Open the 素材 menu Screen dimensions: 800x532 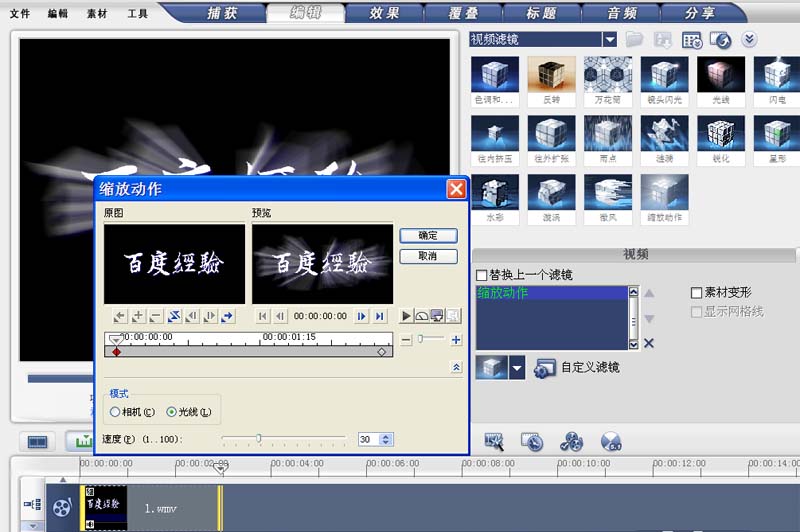click(97, 14)
